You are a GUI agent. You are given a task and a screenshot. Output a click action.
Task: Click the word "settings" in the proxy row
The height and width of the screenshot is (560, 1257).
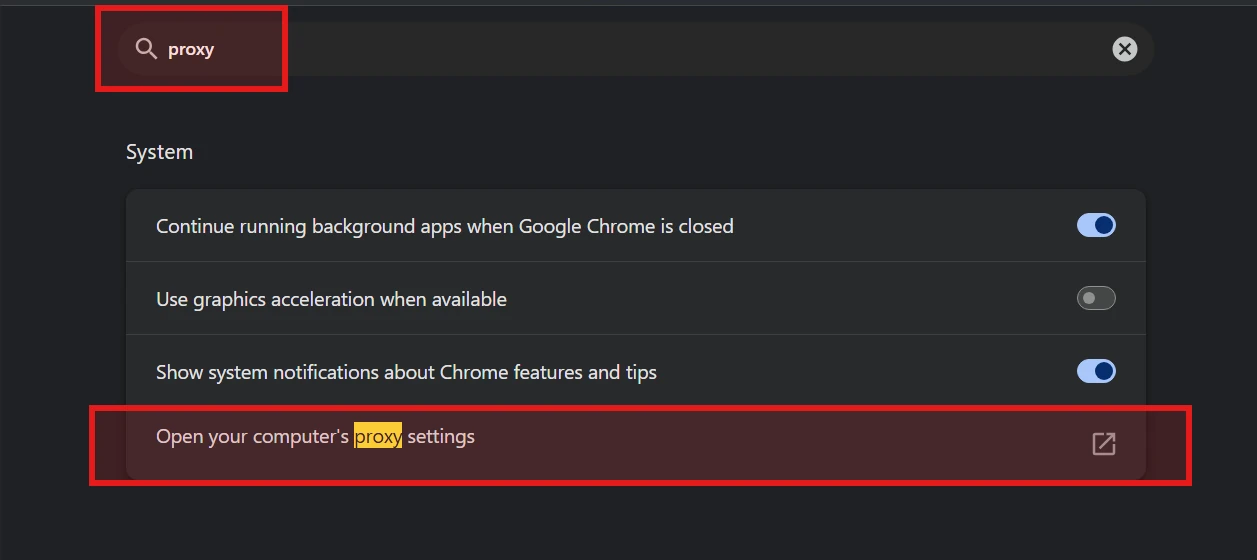point(441,437)
